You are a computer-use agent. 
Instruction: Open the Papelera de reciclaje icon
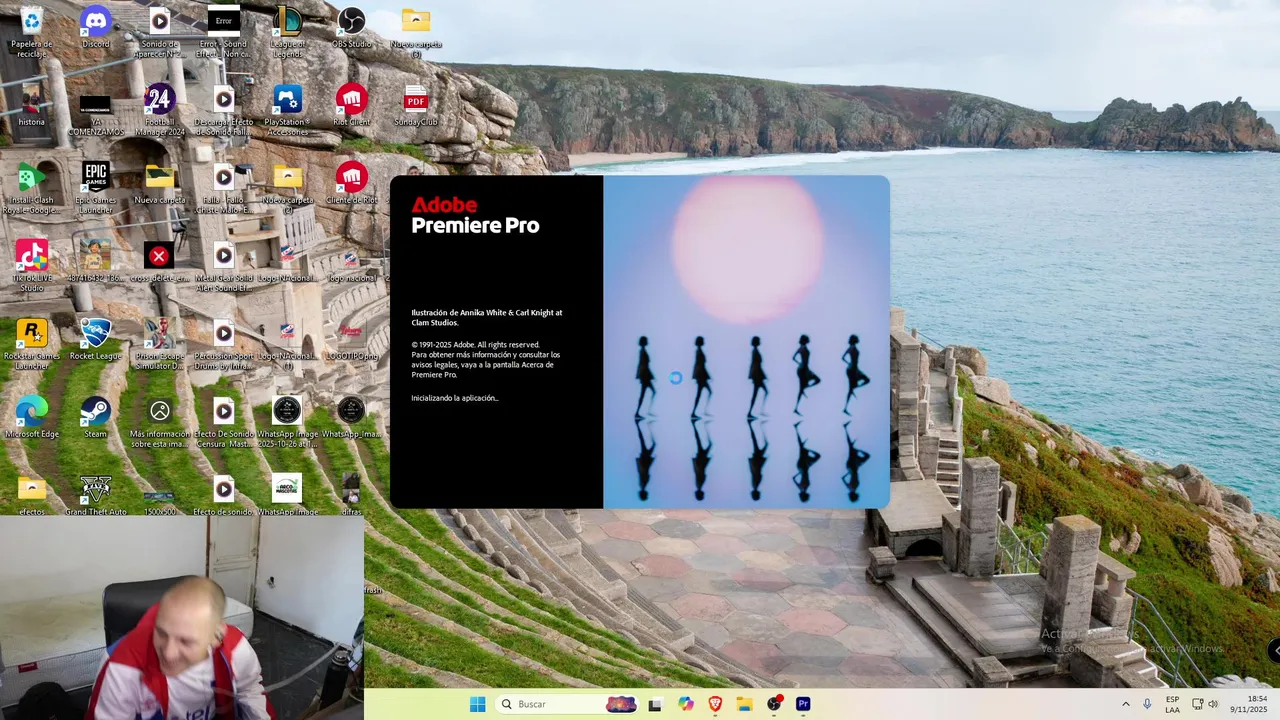click(31, 30)
